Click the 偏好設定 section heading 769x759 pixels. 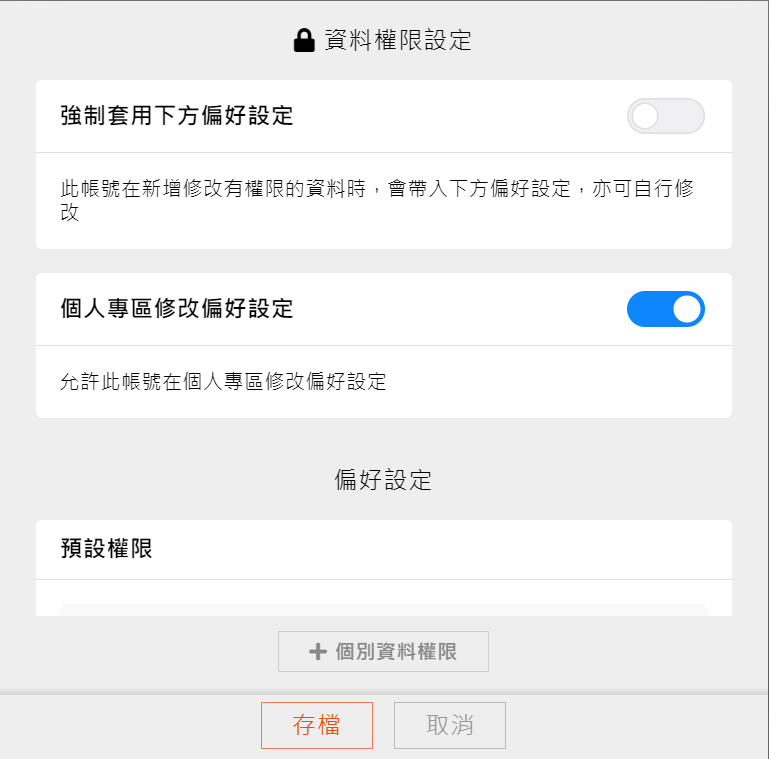383,480
